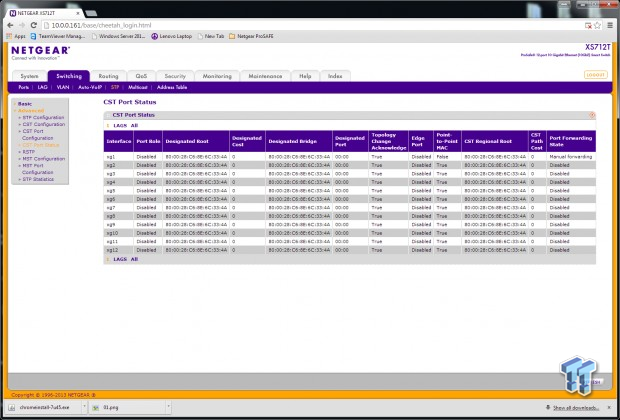
Task: Click the LOGOUT button
Action: click(595, 75)
